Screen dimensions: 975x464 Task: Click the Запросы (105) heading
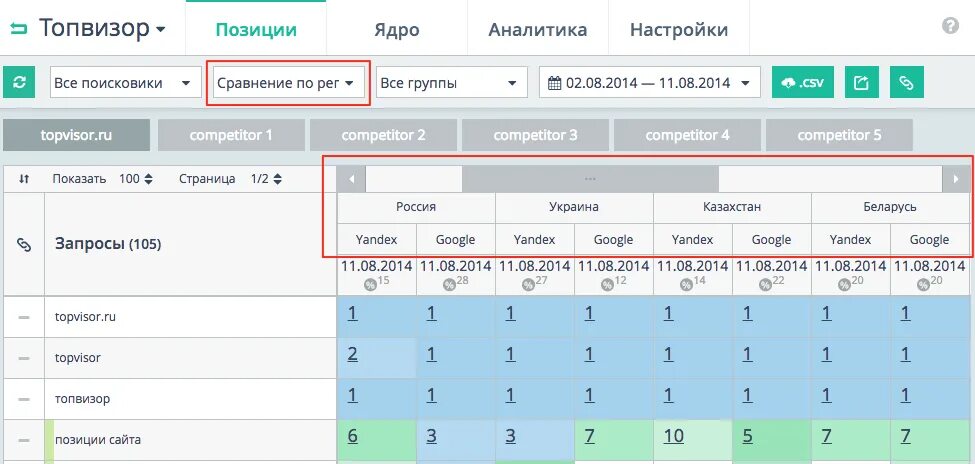click(x=108, y=244)
